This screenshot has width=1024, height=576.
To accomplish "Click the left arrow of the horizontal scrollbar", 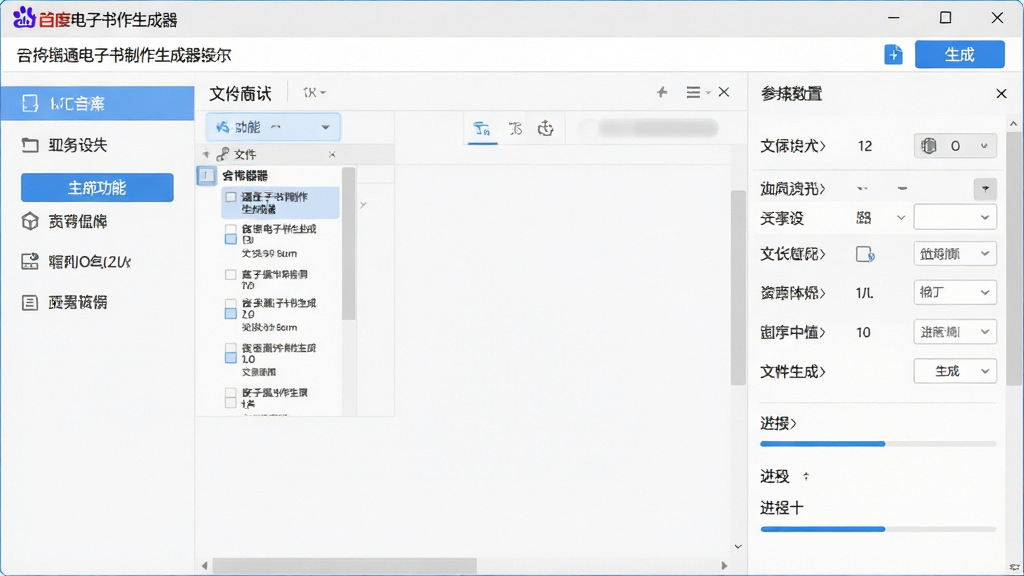I will pos(204,566).
